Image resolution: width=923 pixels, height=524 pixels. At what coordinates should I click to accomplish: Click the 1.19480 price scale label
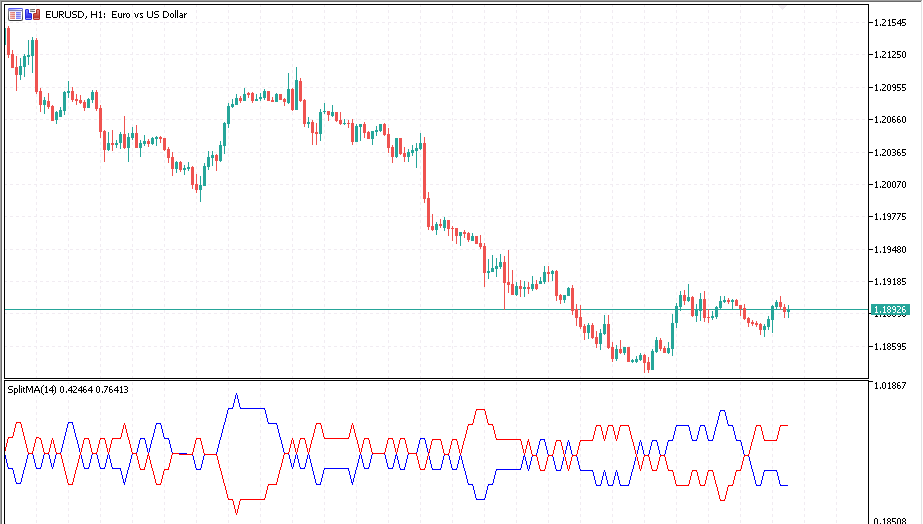pyautogui.click(x=889, y=249)
